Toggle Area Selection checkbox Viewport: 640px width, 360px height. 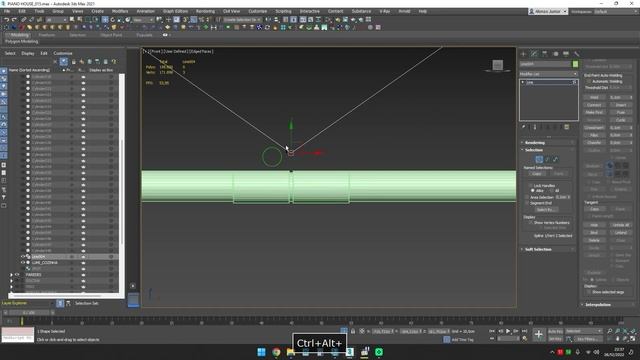coord(527,197)
